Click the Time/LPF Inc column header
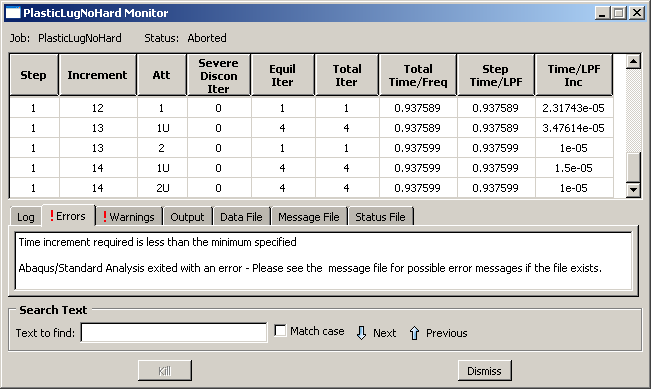The width and height of the screenshot is (651, 389). (573, 75)
